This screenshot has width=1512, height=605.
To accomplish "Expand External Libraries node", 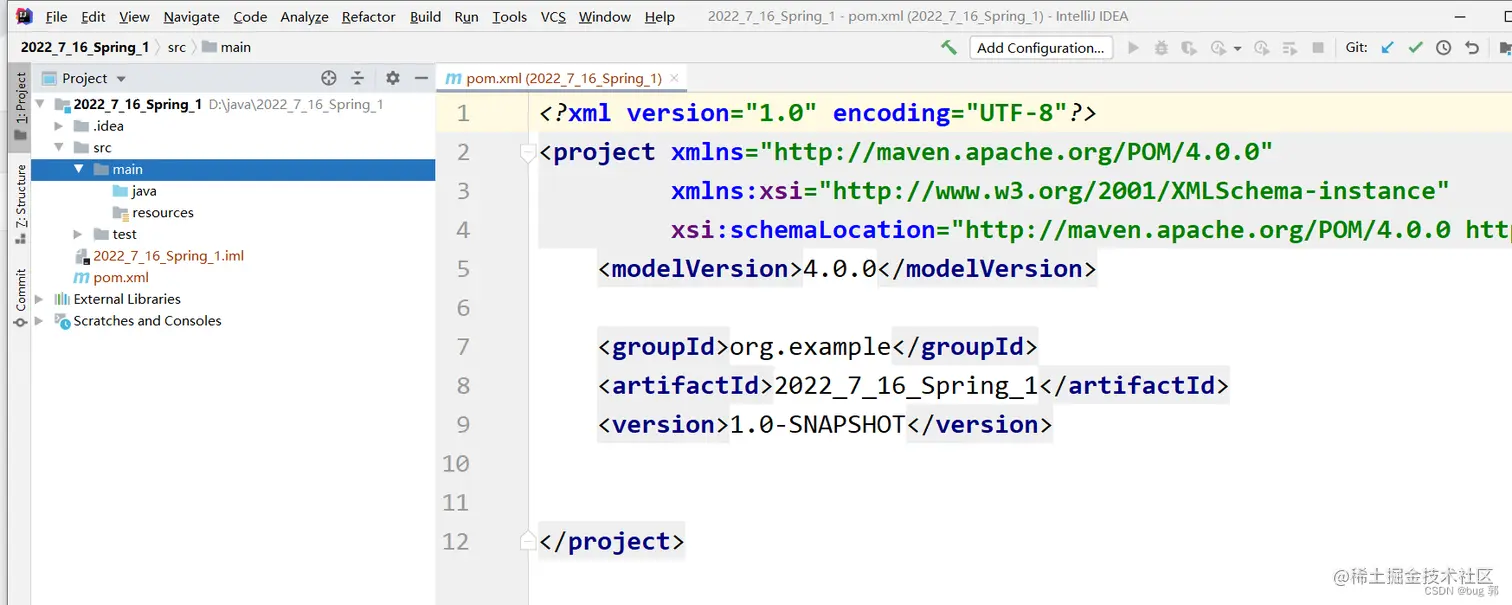I will pos(40,299).
